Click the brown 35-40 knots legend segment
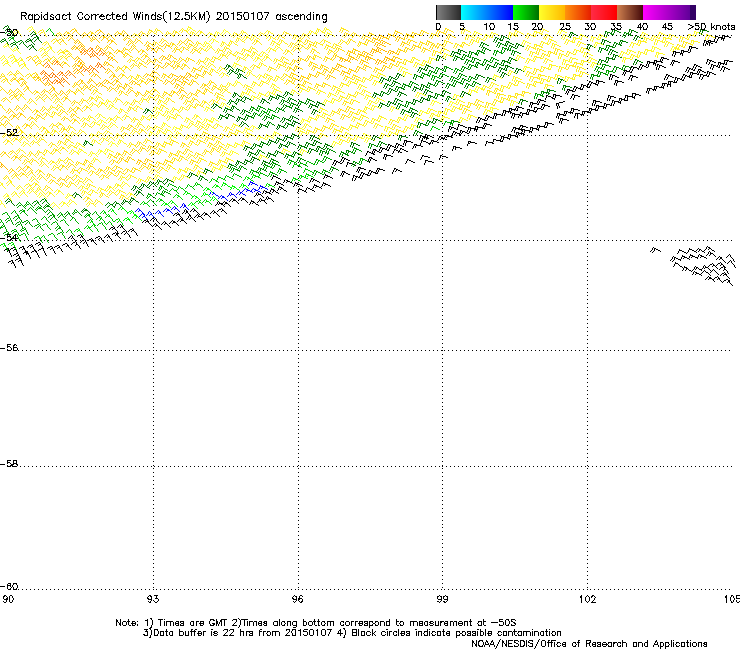The width and height of the screenshot is (740, 650). click(630, 12)
